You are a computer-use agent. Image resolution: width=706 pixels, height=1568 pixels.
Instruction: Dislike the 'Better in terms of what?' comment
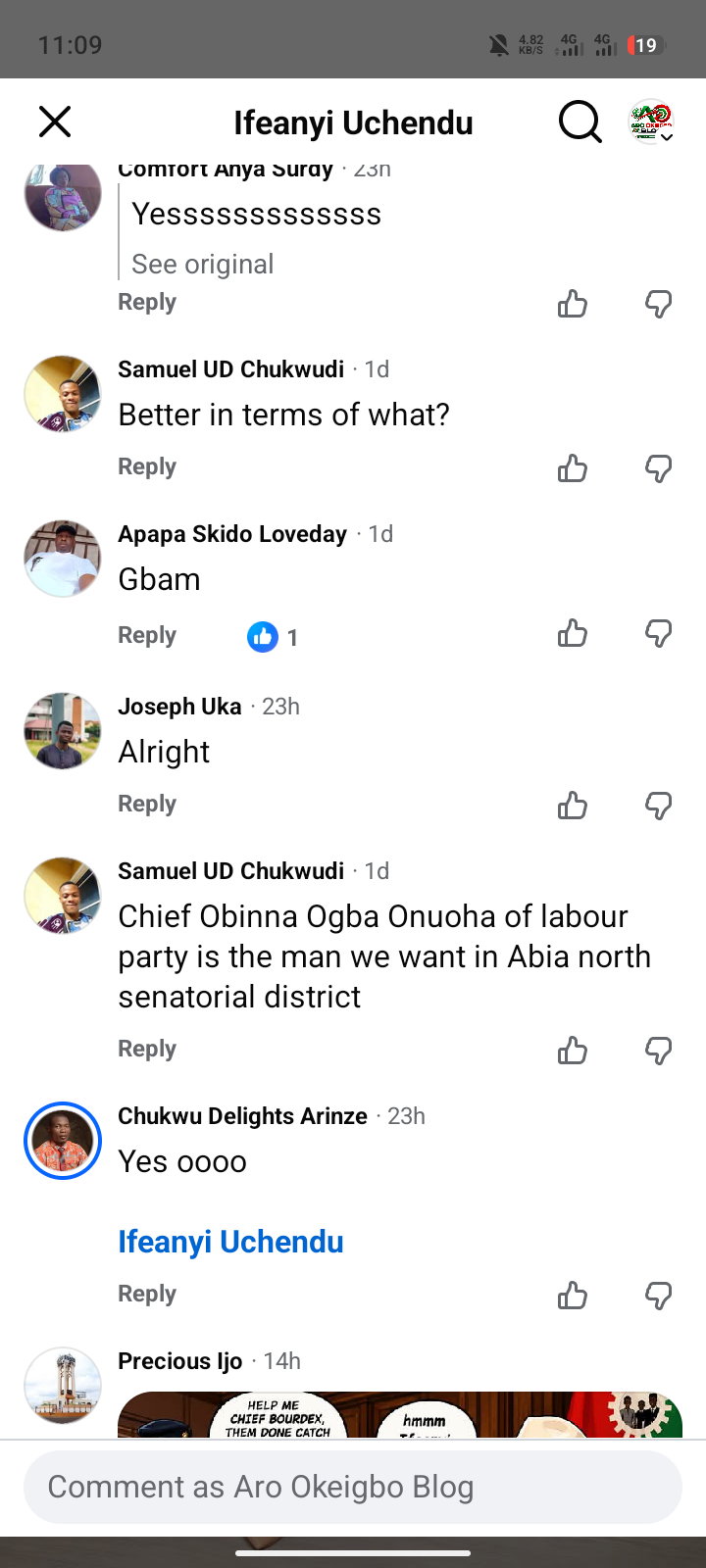(x=659, y=468)
